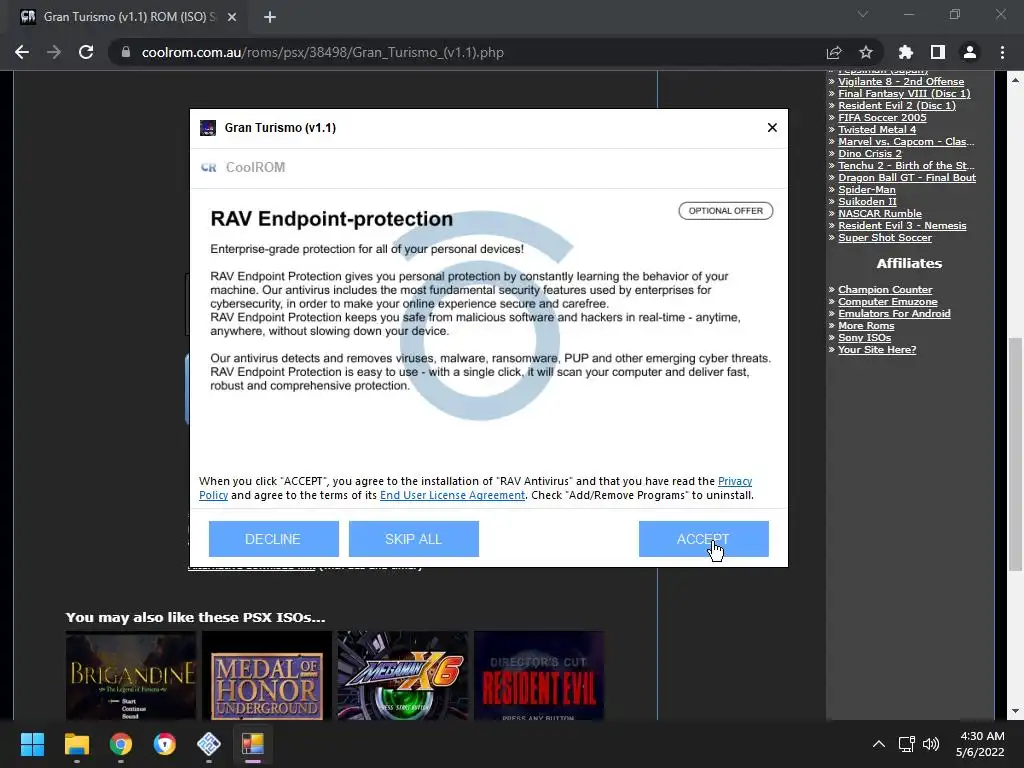
Task: Go back to the previous page
Action: click(x=22, y=52)
